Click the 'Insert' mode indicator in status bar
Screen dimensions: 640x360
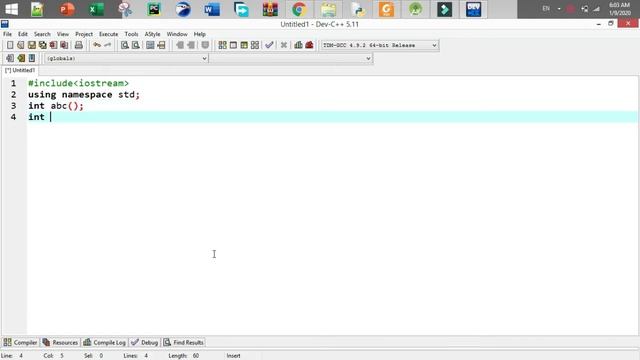(x=233, y=356)
